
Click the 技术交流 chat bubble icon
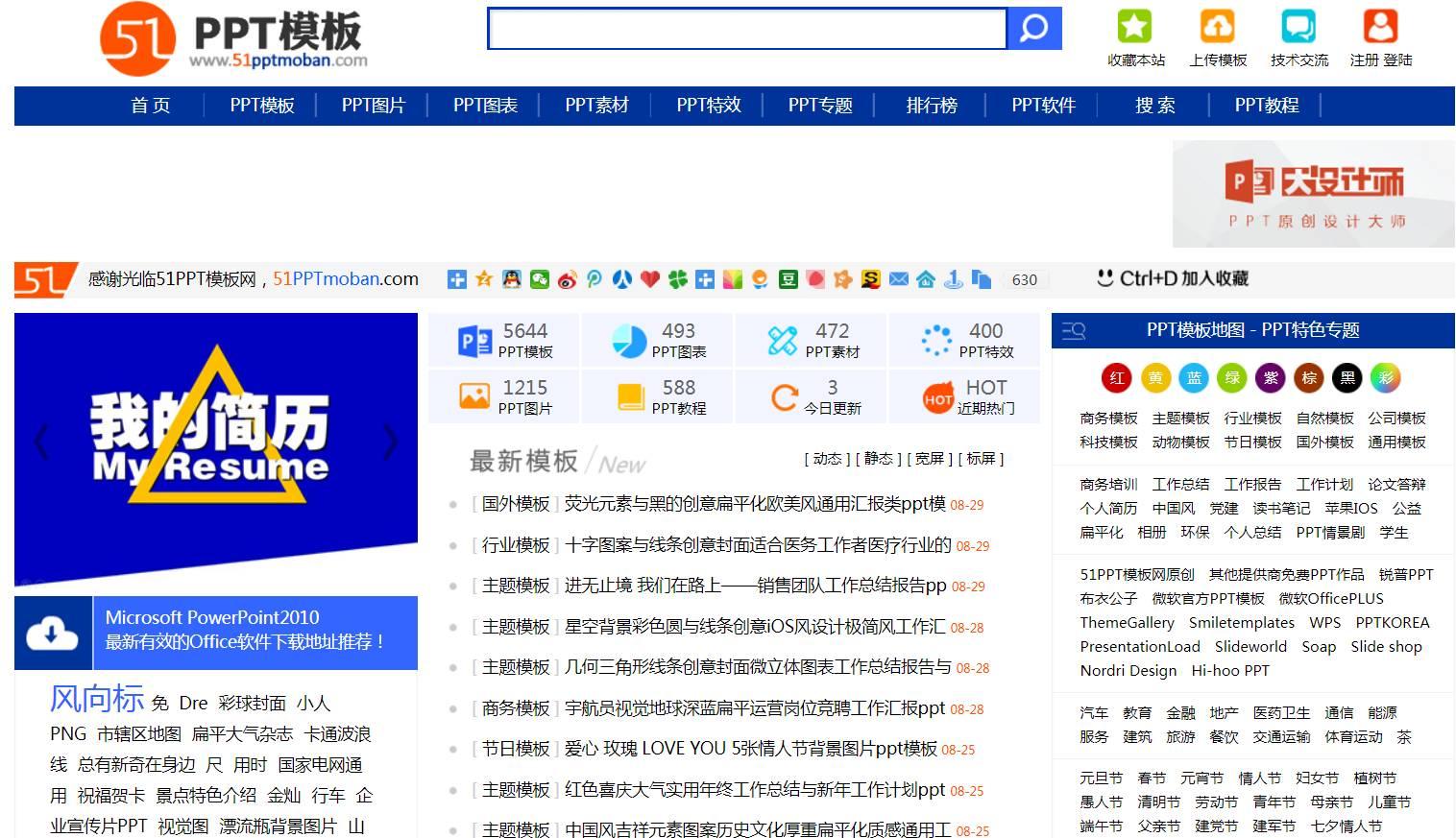click(1298, 26)
